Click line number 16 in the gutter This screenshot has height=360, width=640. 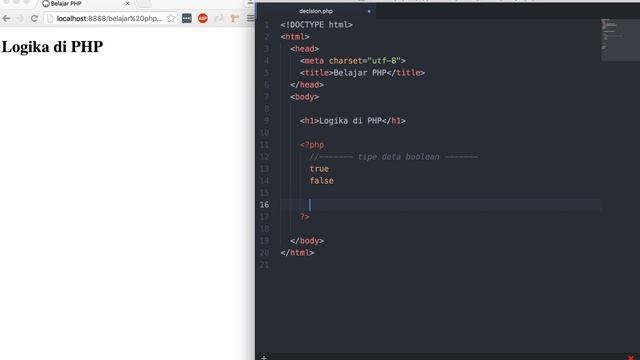click(x=264, y=205)
